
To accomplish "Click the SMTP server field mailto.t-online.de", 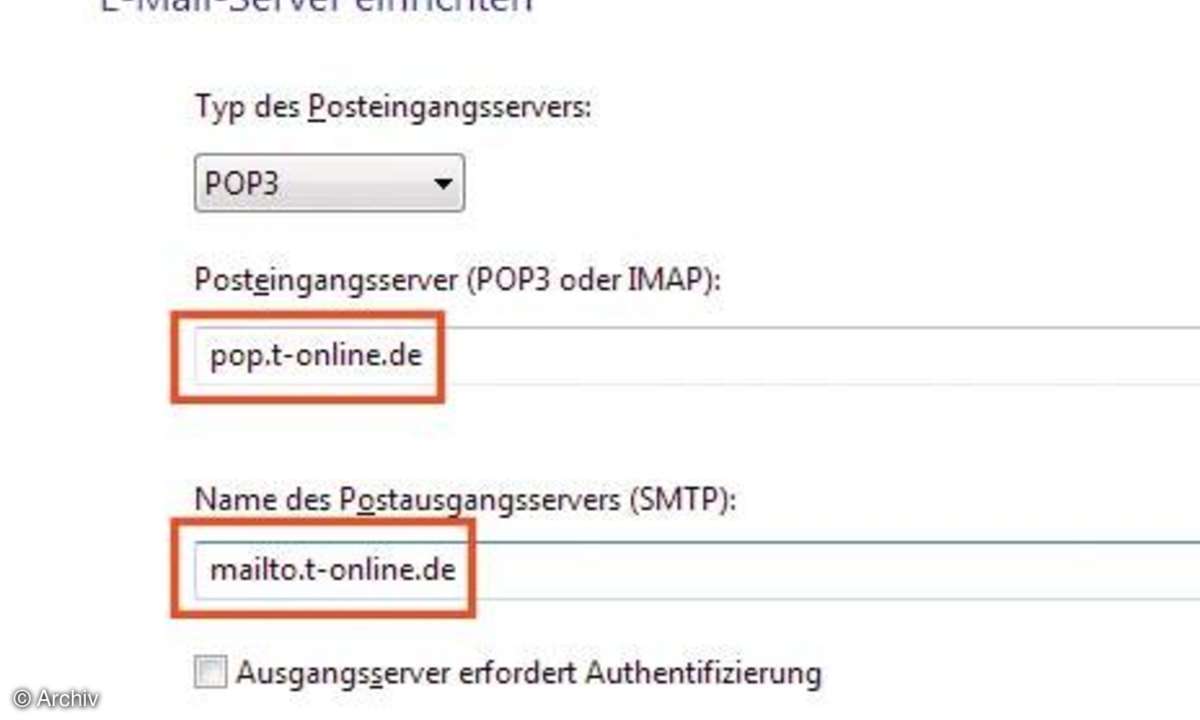I will point(697,571).
